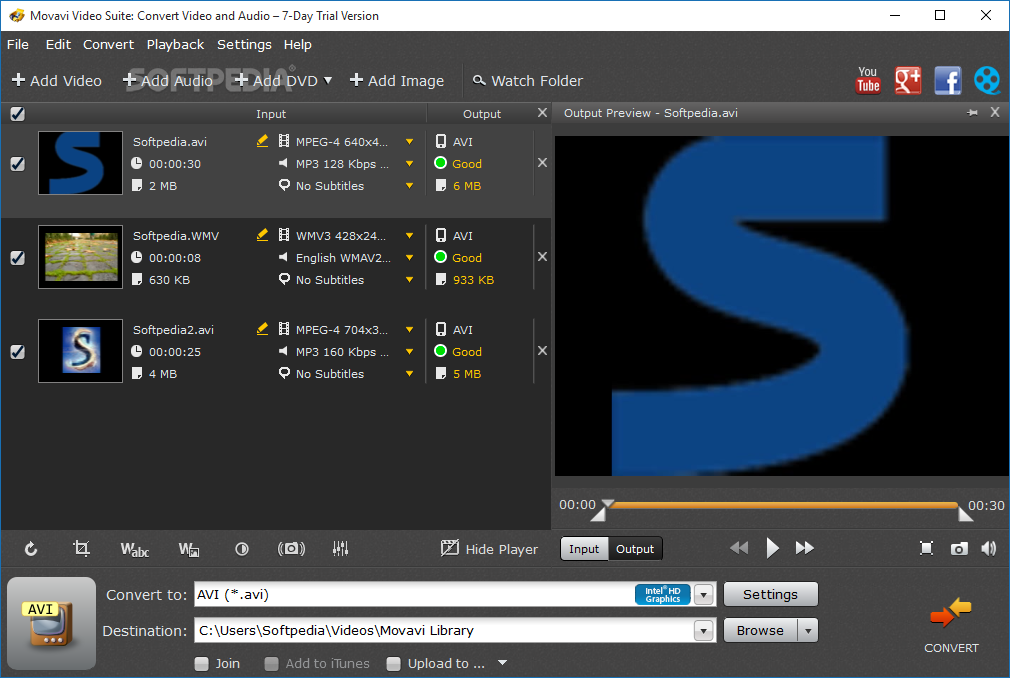Expand the Browse button dropdown arrow
Viewport: 1010px width, 678px height.
pos(808,630)
